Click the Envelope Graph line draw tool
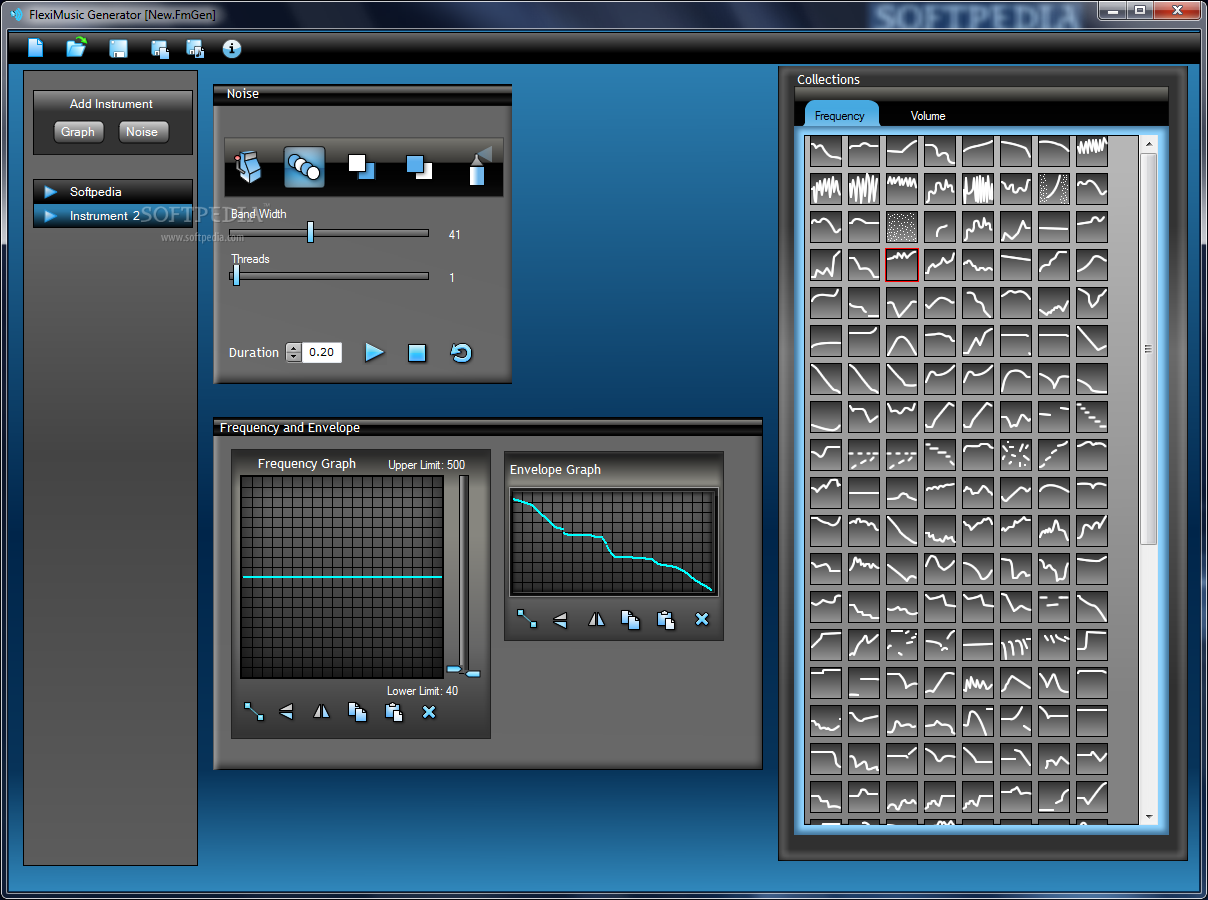 coord(526,619)
